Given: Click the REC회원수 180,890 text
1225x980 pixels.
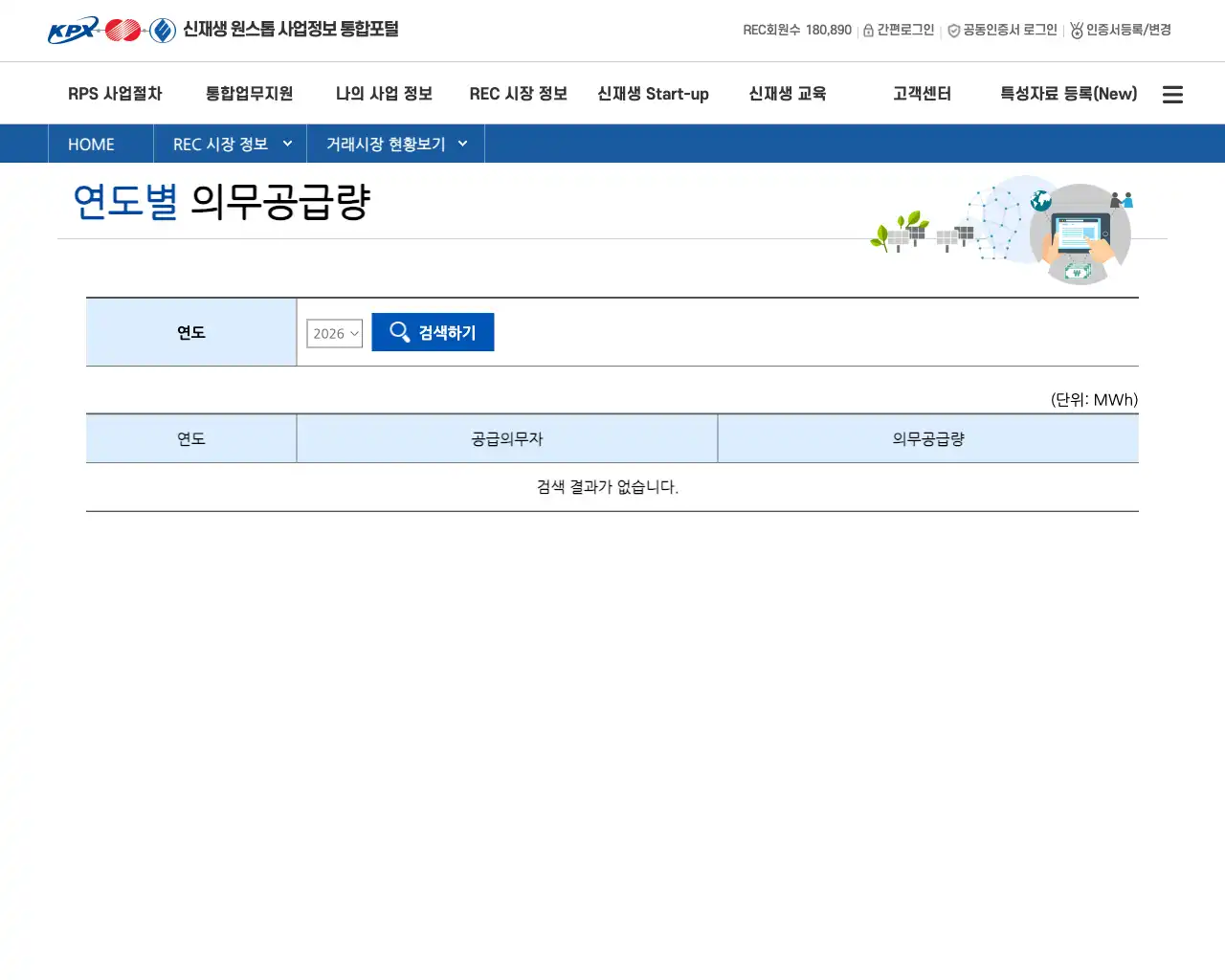Looking at the screenshot, I should (x=797, y=31).
